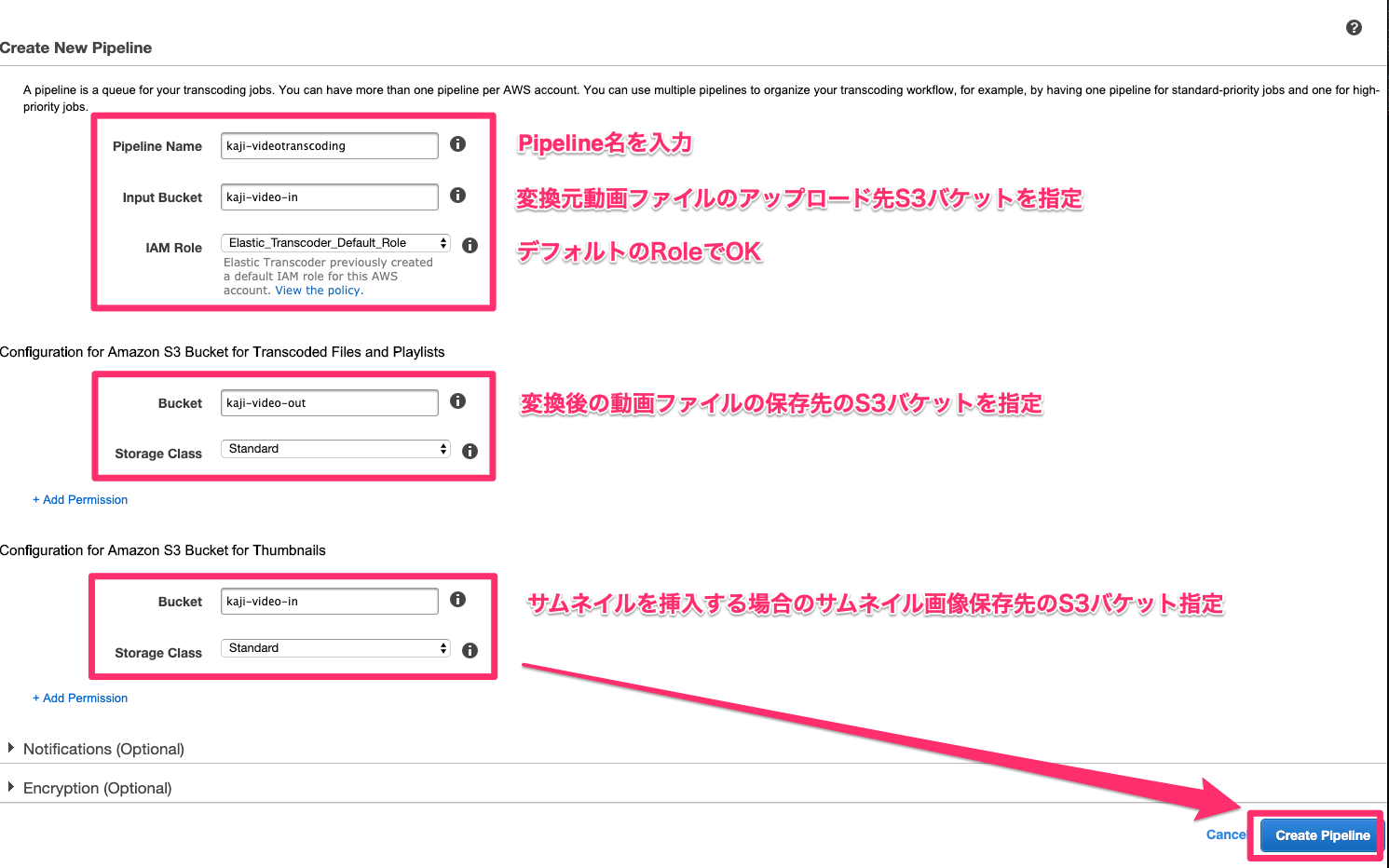
Task: Click the info icon beside Pipeline Name
Action: click(457, 143)
